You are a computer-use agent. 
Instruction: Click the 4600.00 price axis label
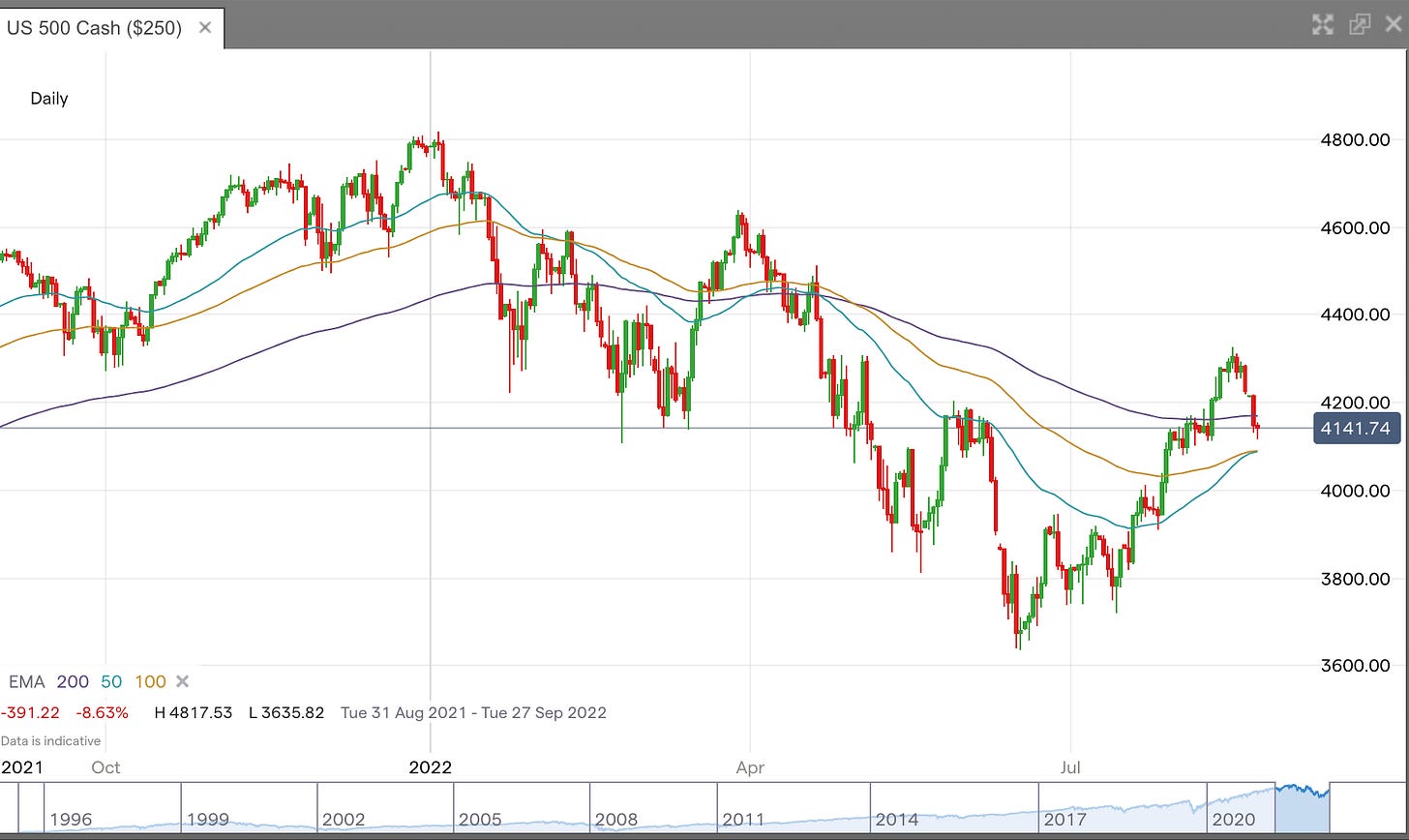[1355, 227]
